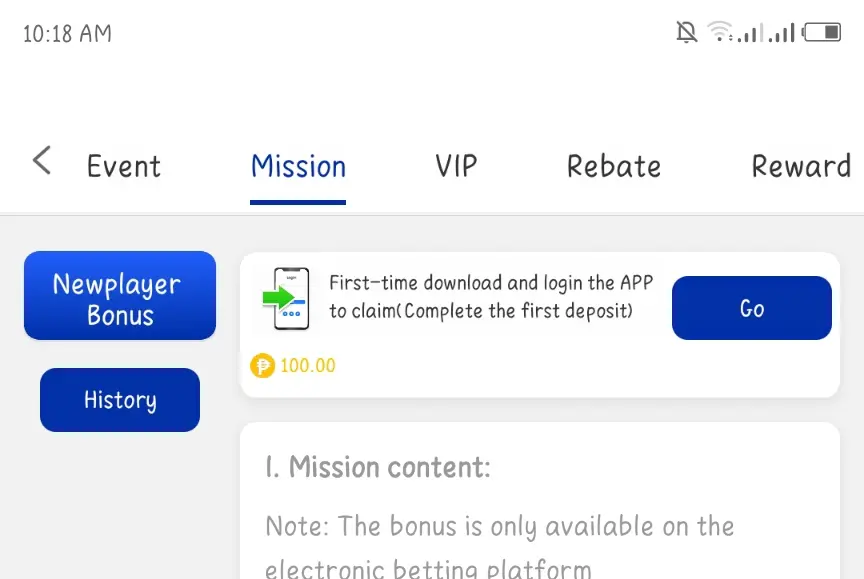Select Newplayer Bonus category
The height and width of the screenshot is (579, 864).
click(x=120, y=295)
